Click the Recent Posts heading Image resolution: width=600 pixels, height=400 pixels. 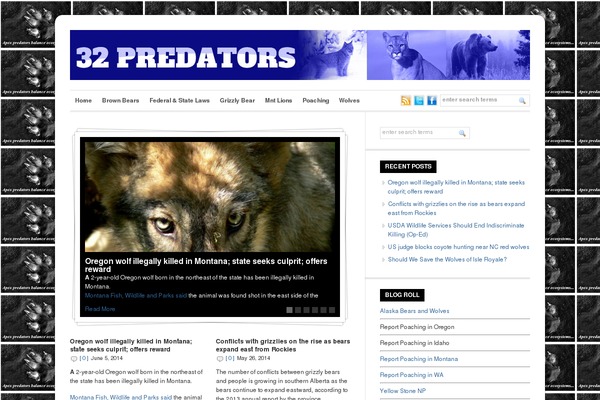(x=408, y=167)
